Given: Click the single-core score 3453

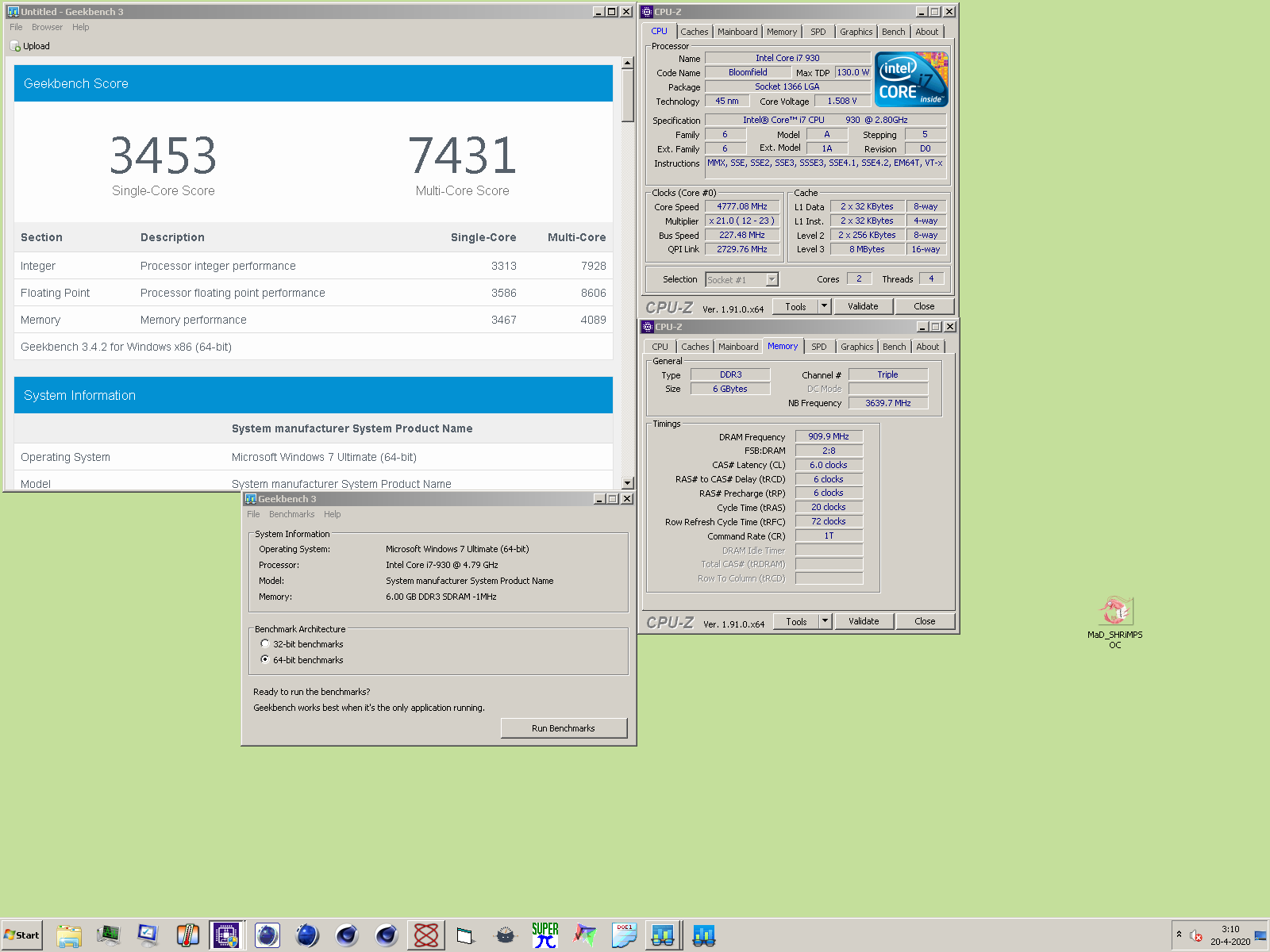Looking at the screenshot, I should tap(164, 155).
